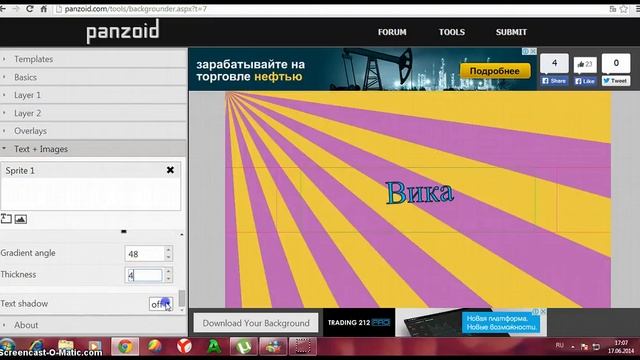Collapse the Text + Images section
This screenshot has width=640, height=360.
pyautogui.click(x=93, y=149)
